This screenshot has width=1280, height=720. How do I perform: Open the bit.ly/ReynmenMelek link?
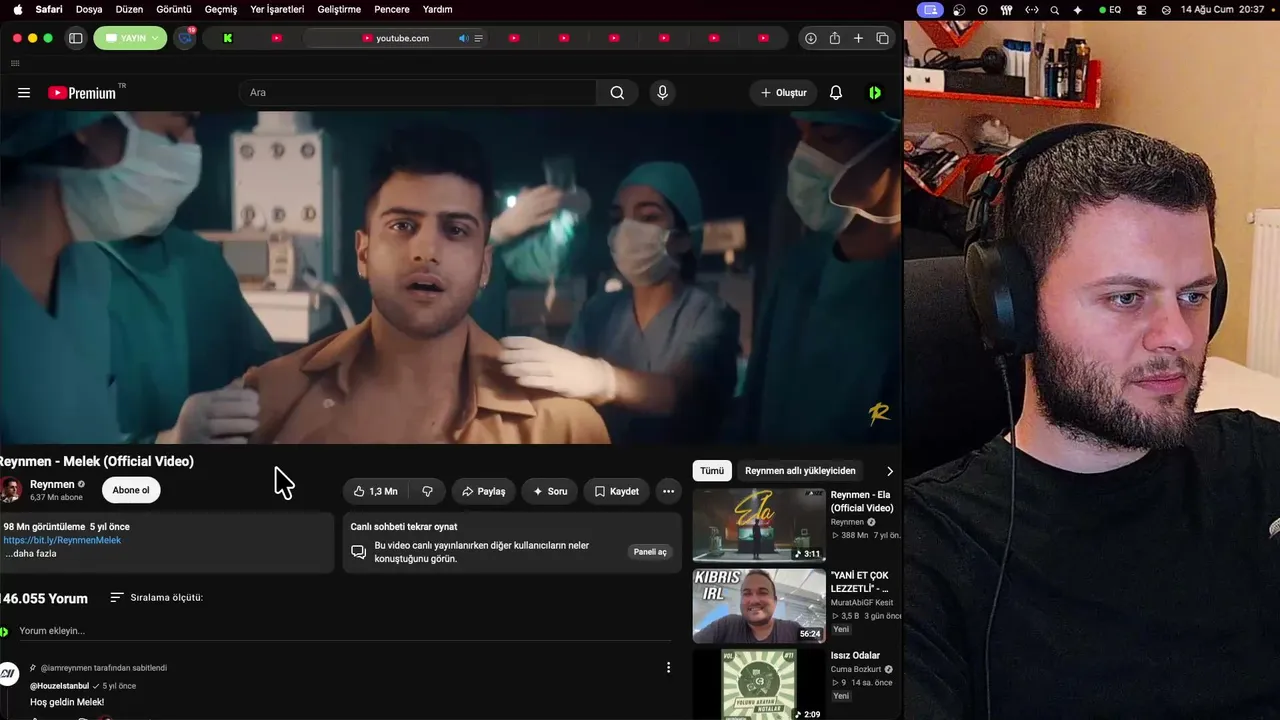pos(62,540)
